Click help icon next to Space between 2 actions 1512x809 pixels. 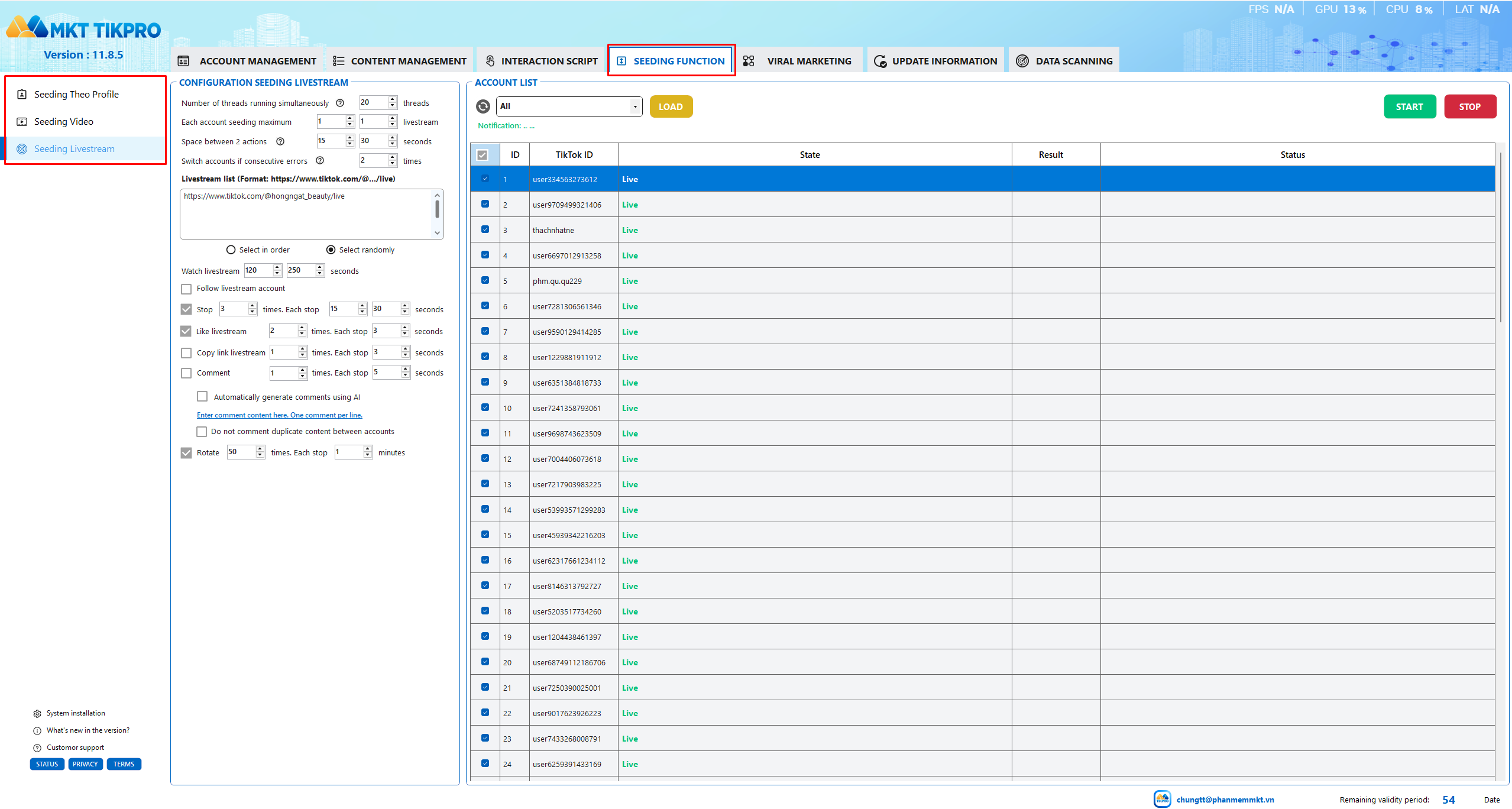280,141
